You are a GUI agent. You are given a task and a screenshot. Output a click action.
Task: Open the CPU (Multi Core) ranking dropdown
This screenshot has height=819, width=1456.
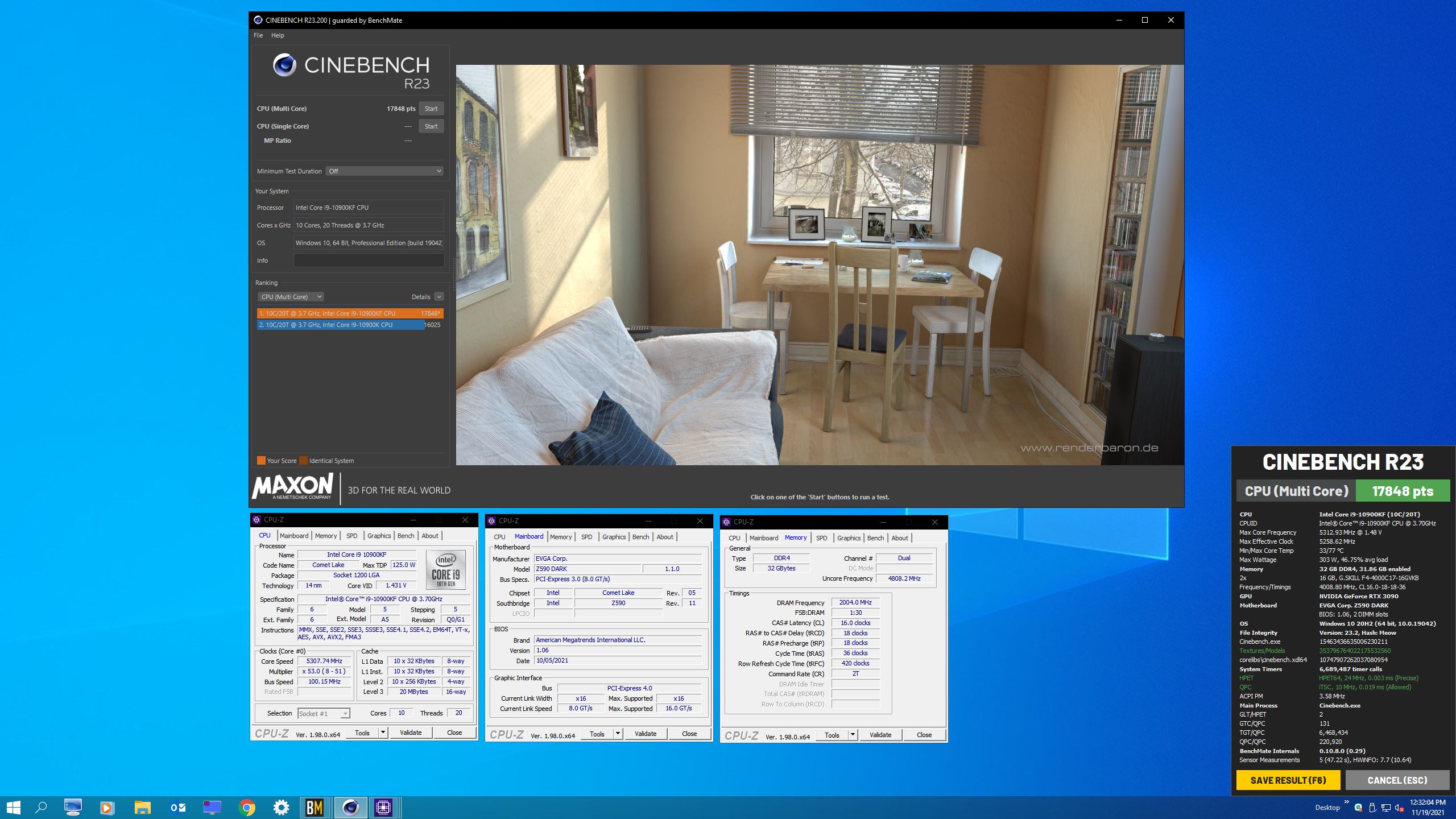291,297
